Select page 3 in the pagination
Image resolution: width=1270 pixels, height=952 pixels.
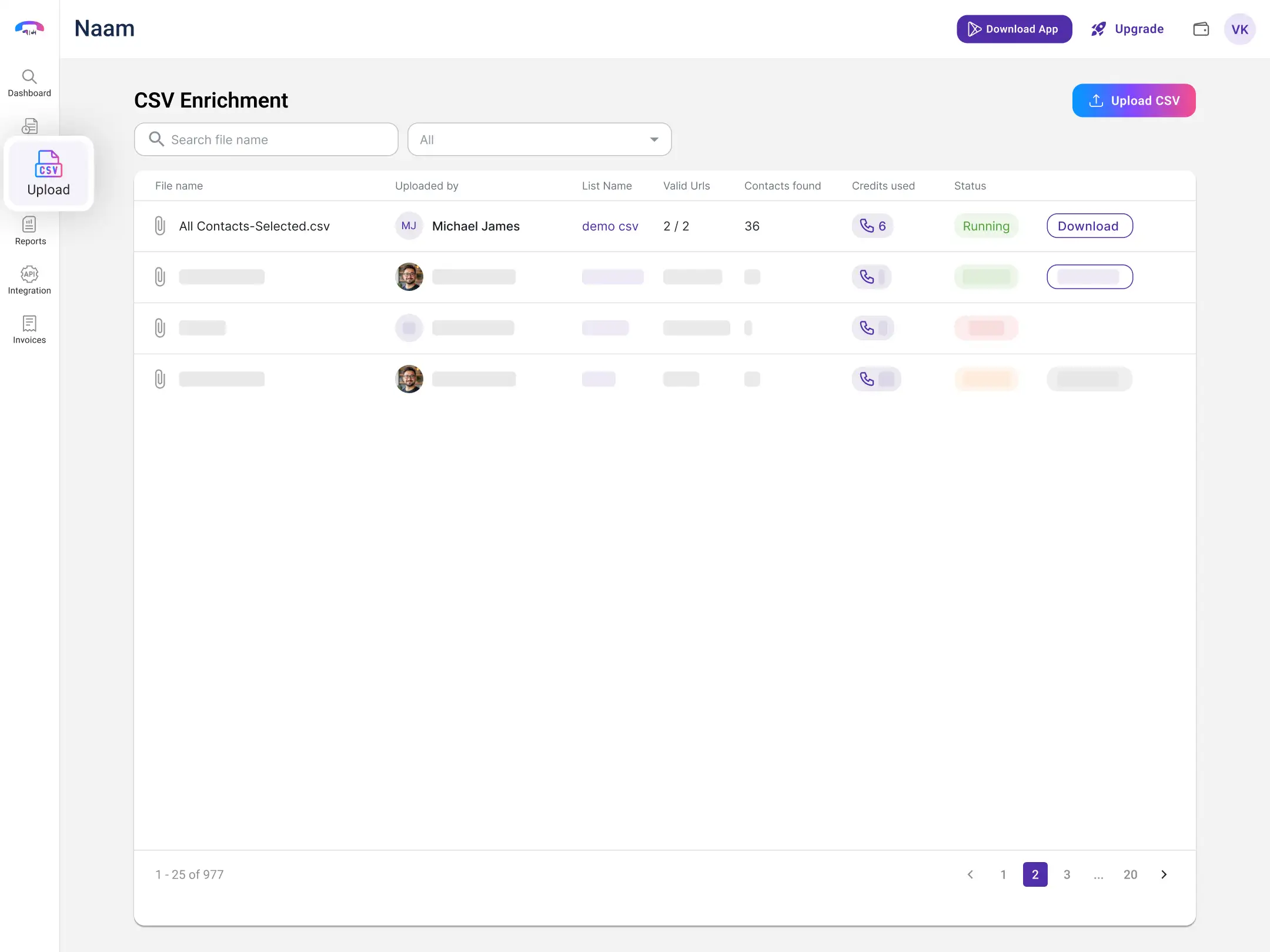click(x=1067, y=874)
